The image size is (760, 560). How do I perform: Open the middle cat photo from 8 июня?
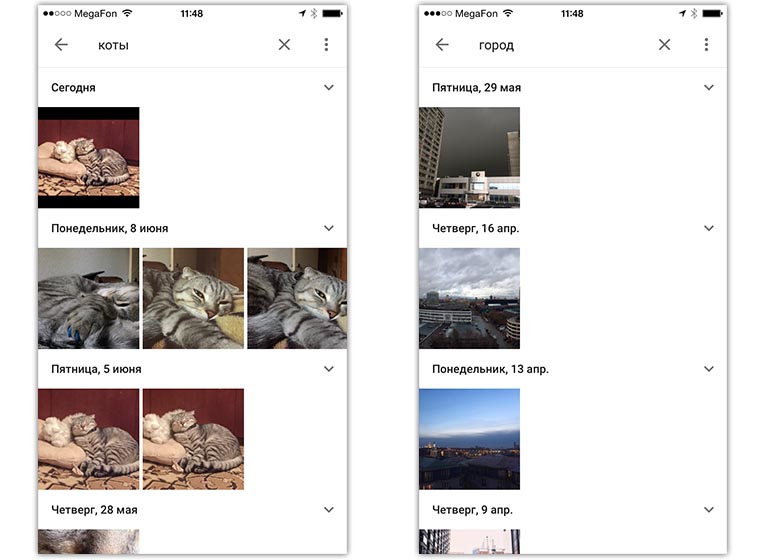tap(193, 298)
